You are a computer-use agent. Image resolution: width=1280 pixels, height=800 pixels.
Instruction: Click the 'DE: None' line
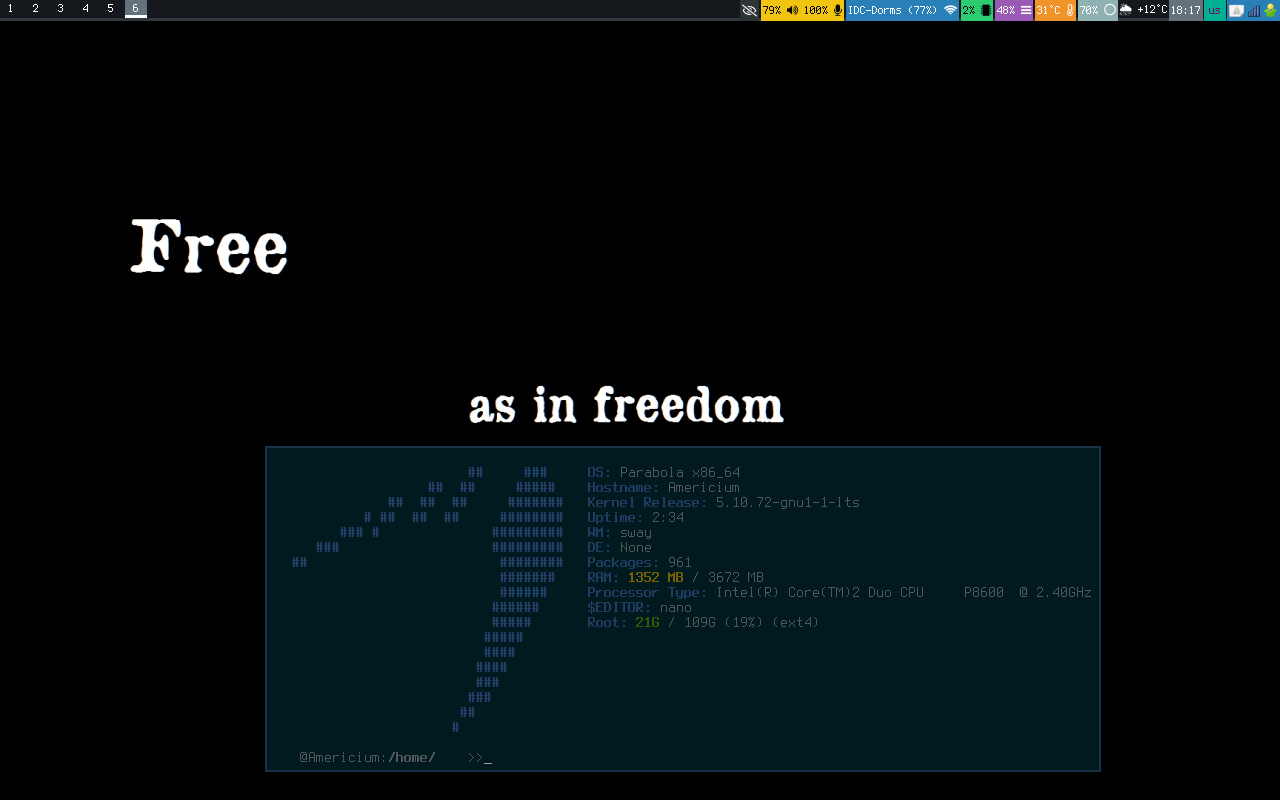[x=620, y=548]
